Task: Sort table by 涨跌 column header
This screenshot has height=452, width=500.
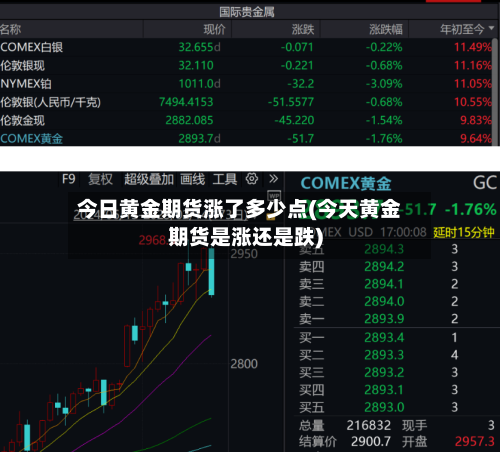Action: (303, 29)
